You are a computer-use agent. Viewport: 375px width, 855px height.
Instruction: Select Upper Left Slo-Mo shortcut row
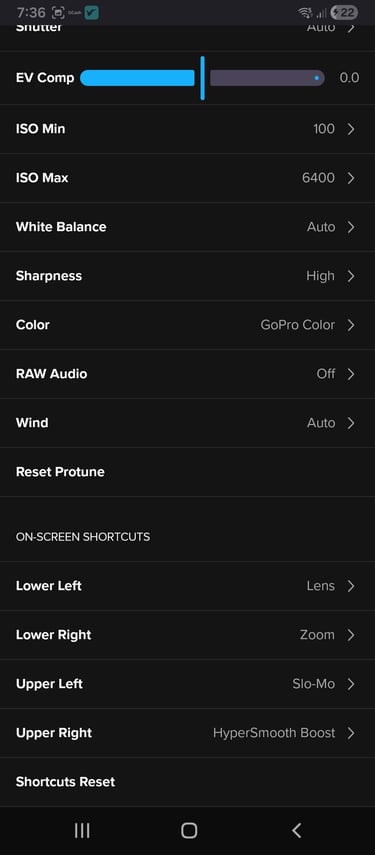[188, 684]
